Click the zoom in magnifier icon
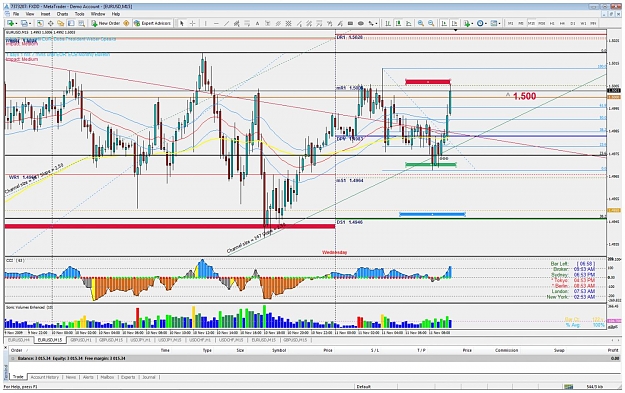625x393 pixels. click(421, 23)
